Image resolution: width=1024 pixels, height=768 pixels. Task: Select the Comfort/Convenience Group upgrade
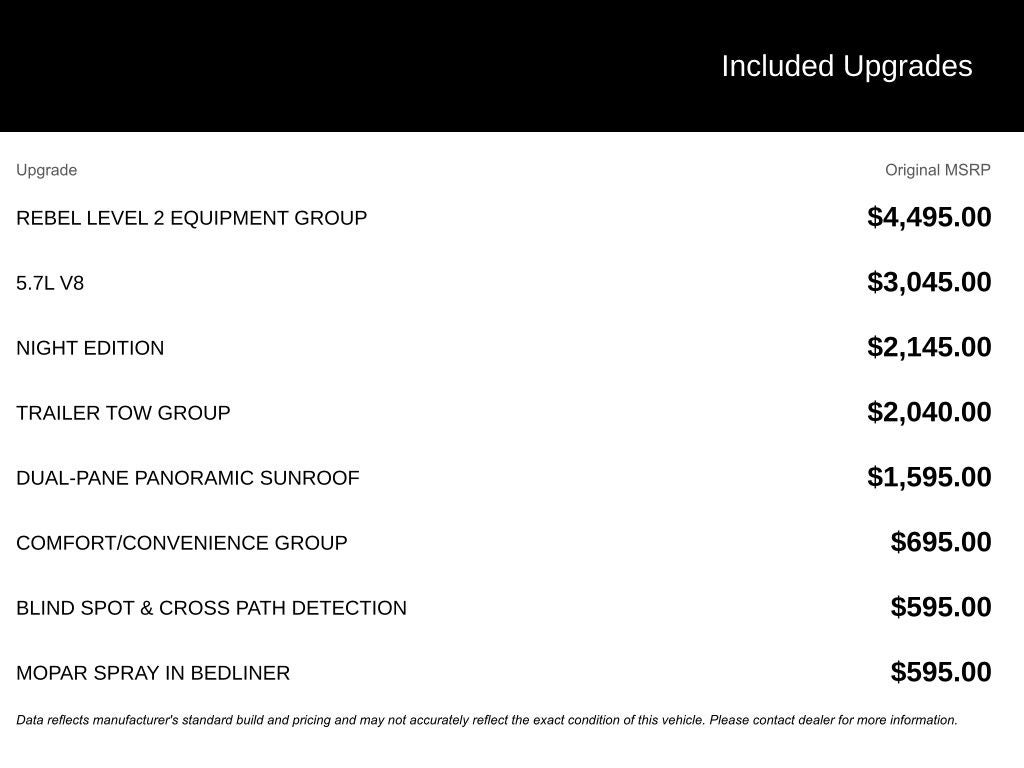click(181, 543)
